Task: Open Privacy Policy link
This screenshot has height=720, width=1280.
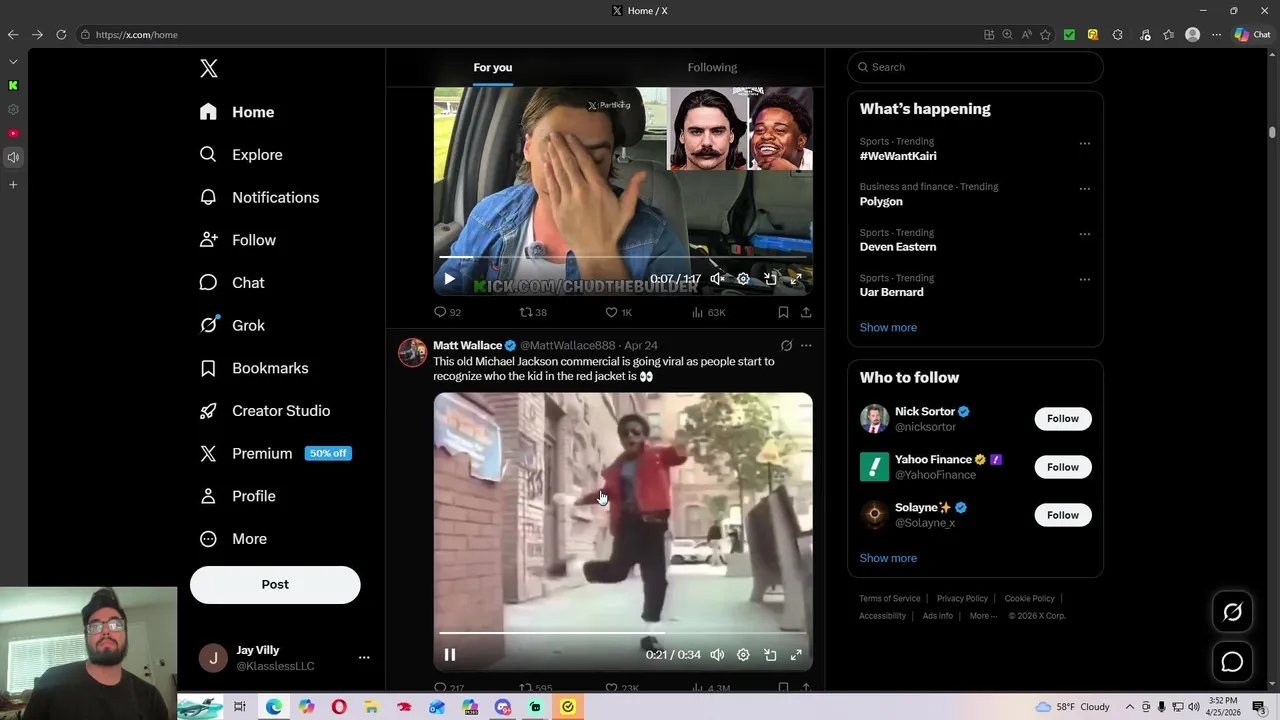Action: (x=962, y=598)
